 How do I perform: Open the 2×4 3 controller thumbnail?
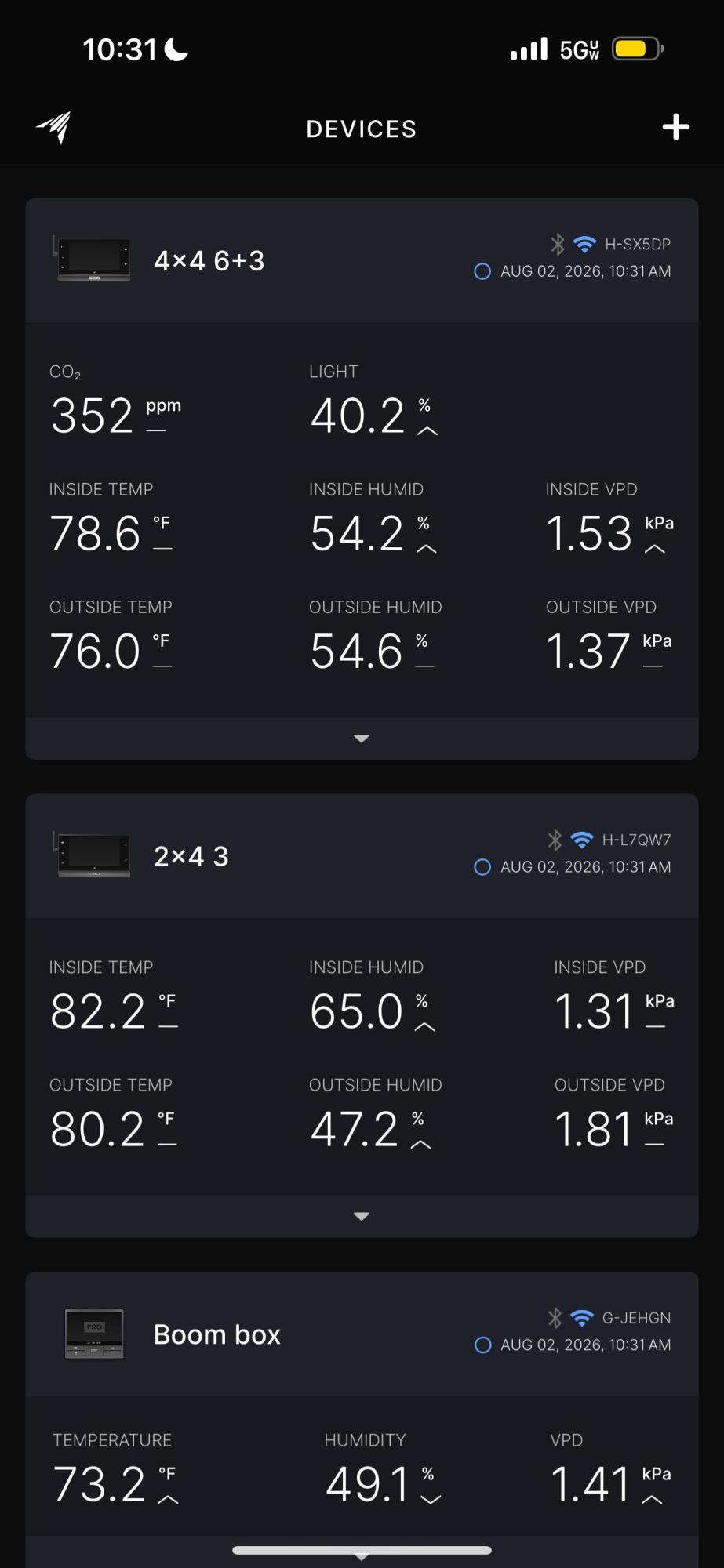(92, 855)
